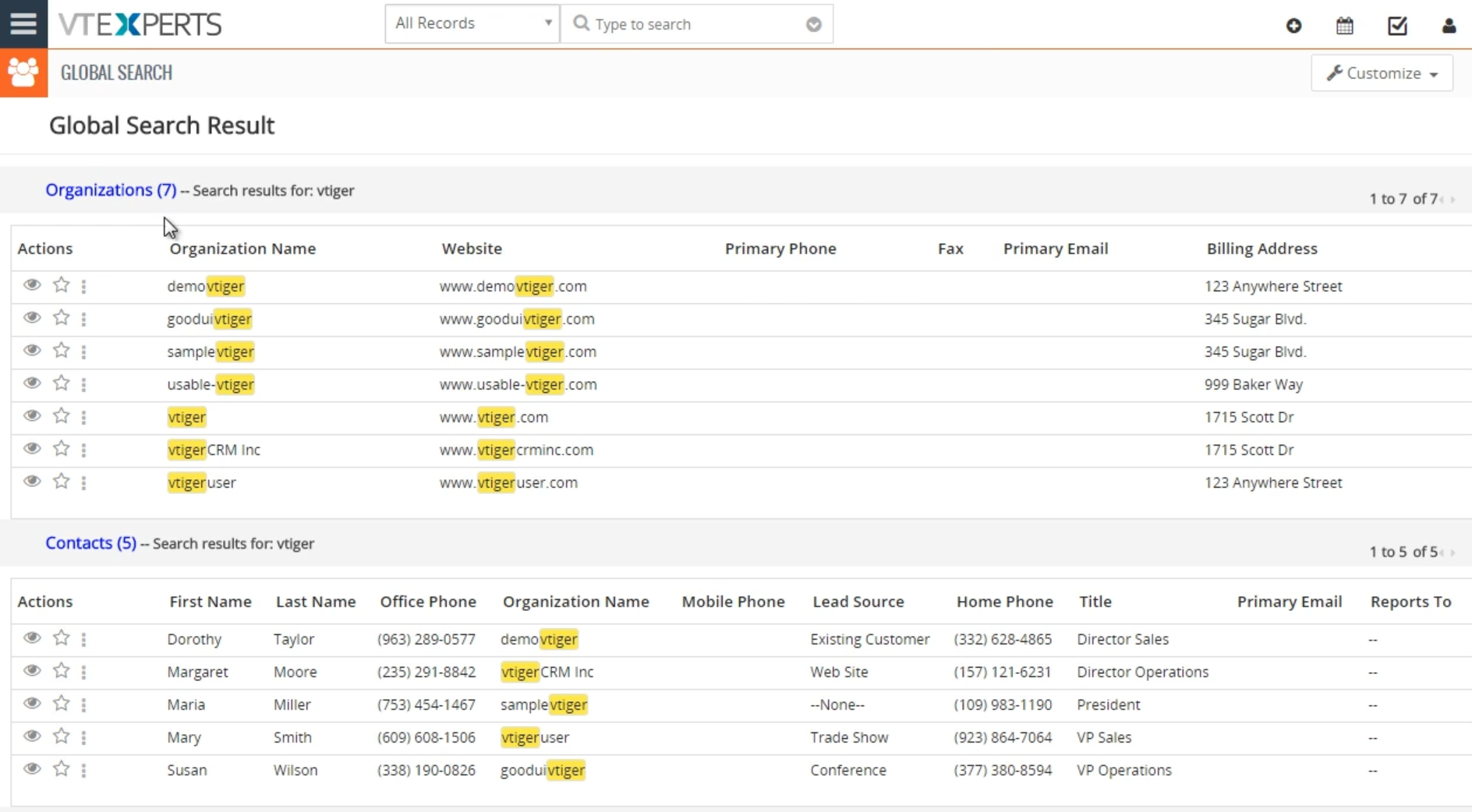This screenshot has width=1472, height=812.
Task: Star the Susan Wilson contact
Action: click(62, 769)
